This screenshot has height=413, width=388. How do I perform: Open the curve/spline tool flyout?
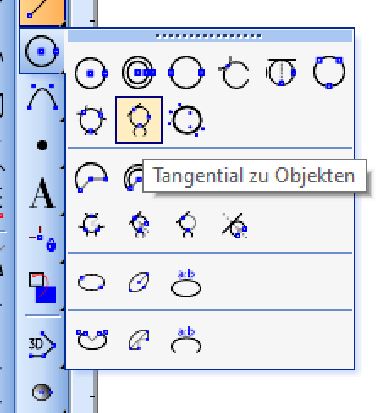[x=42, y=97]
